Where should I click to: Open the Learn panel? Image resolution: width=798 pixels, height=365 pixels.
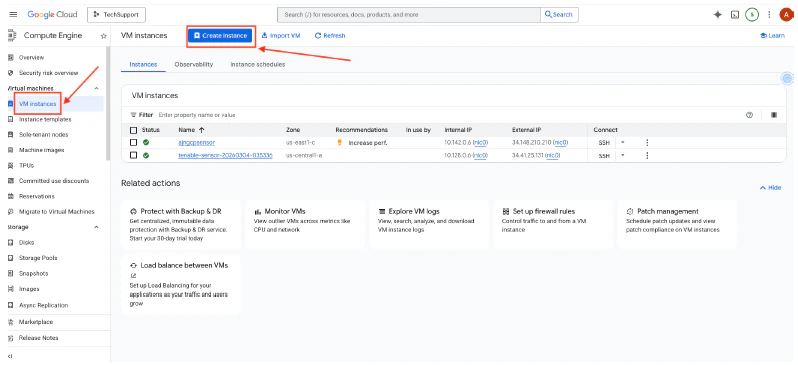pyautogui.click(x=772, y=36)
